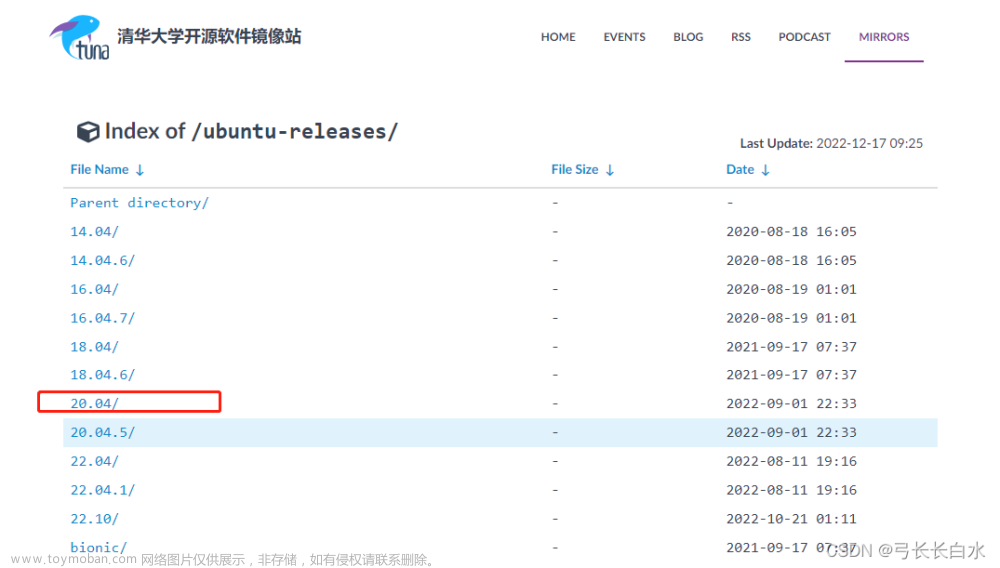
Task: Click date 2022-09-01 22:33 in 20.04.5/ row
Action: point(791,432)
